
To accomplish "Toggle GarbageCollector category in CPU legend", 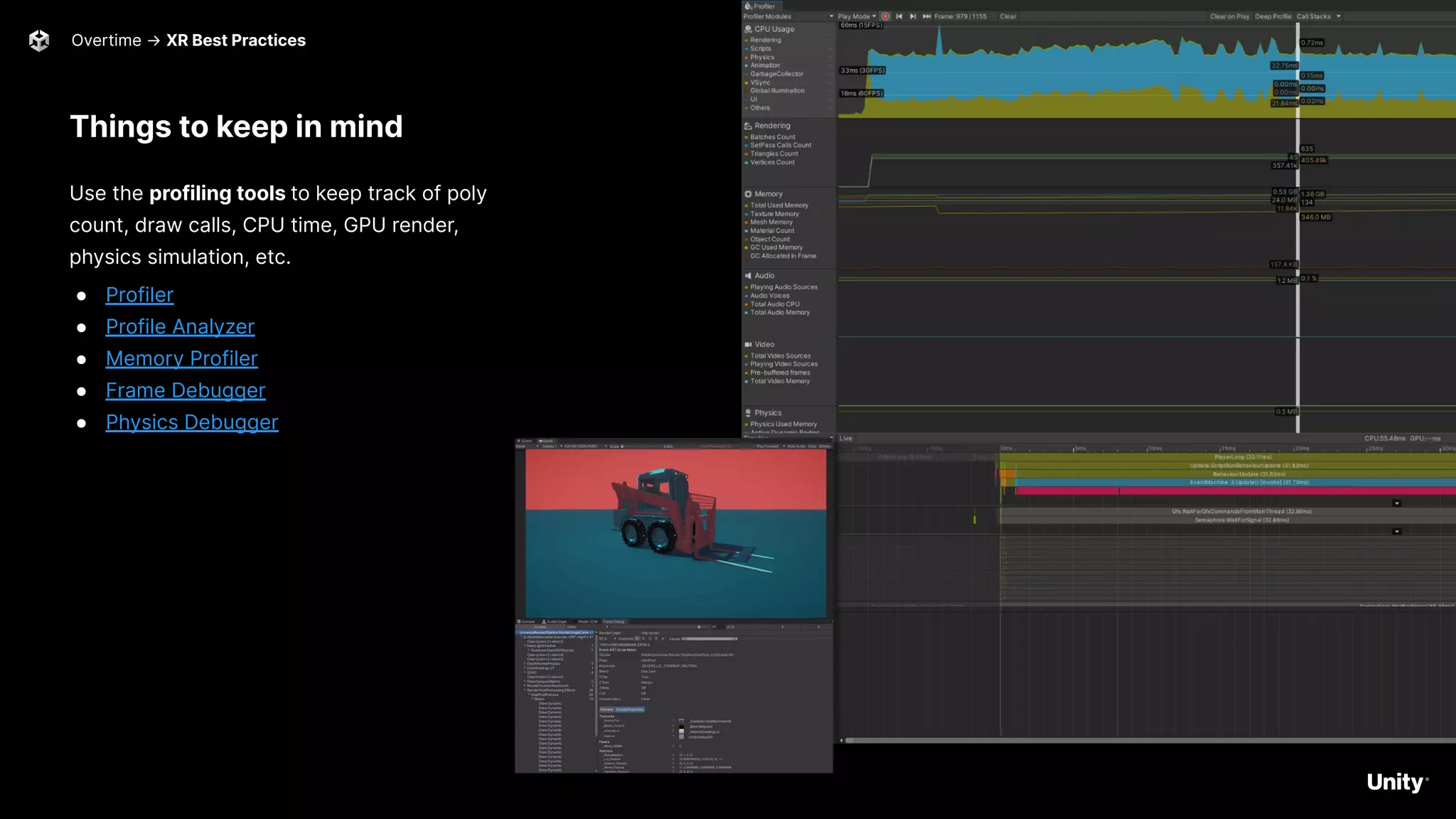I will (x=774, y=74).
